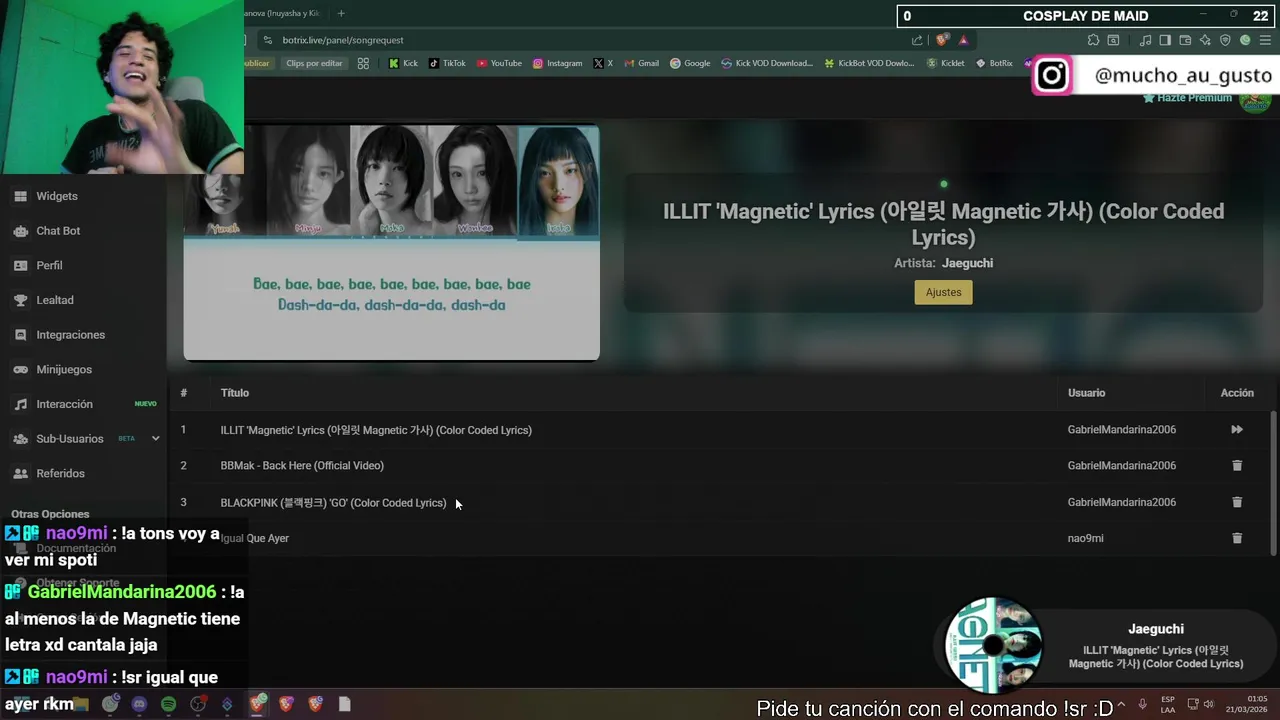Click the Acción column header
Screen dimensions: 1280x720
click(x=1237, y=393)
